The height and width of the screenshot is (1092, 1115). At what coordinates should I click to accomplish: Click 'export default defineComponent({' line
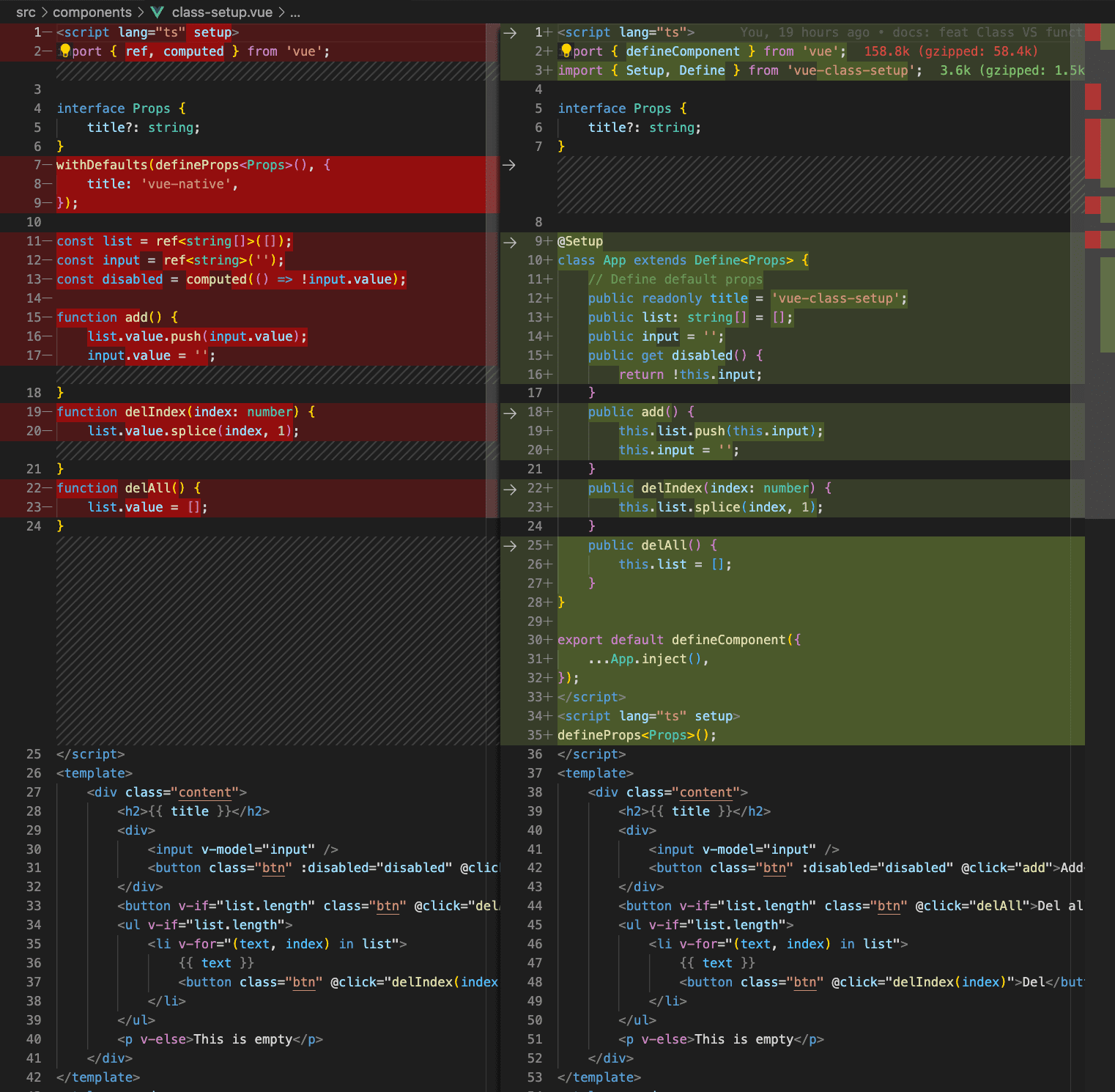pos(680,640)
